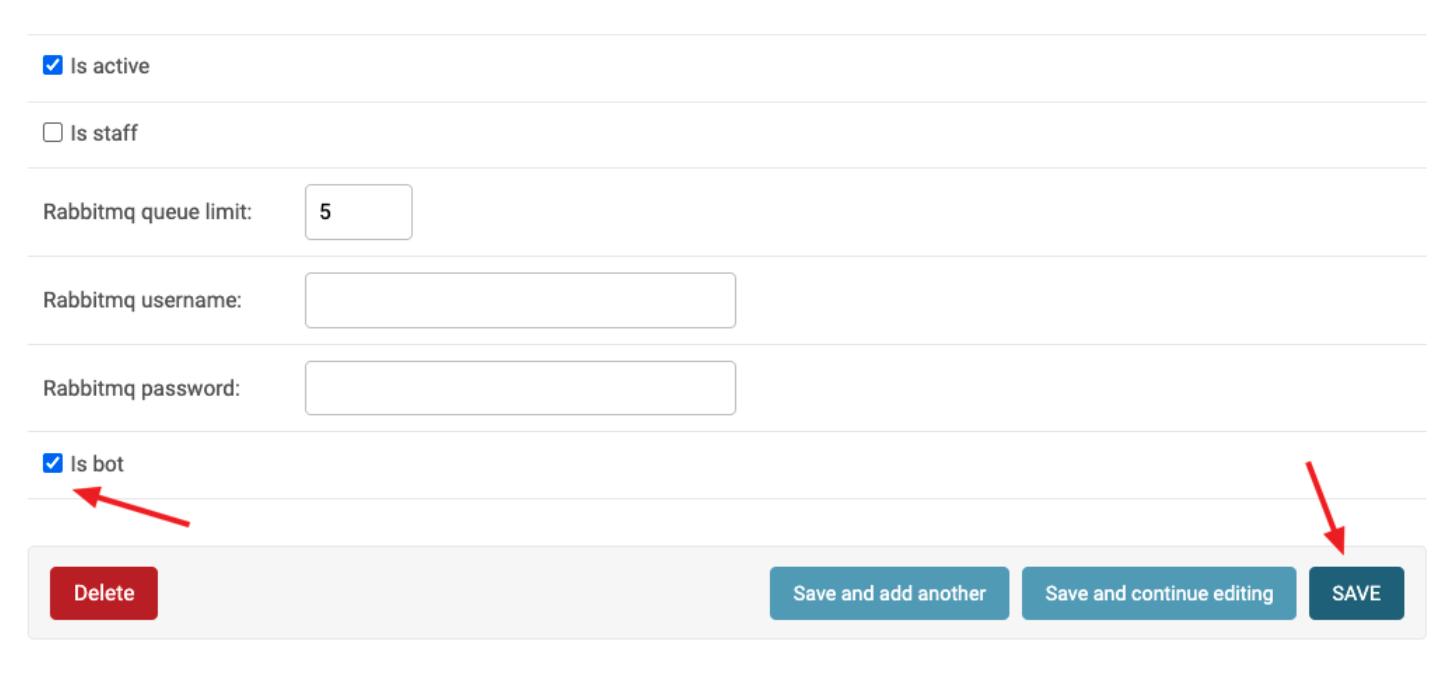Focus the Rabbitmq username text field

[x=520, y=300]
